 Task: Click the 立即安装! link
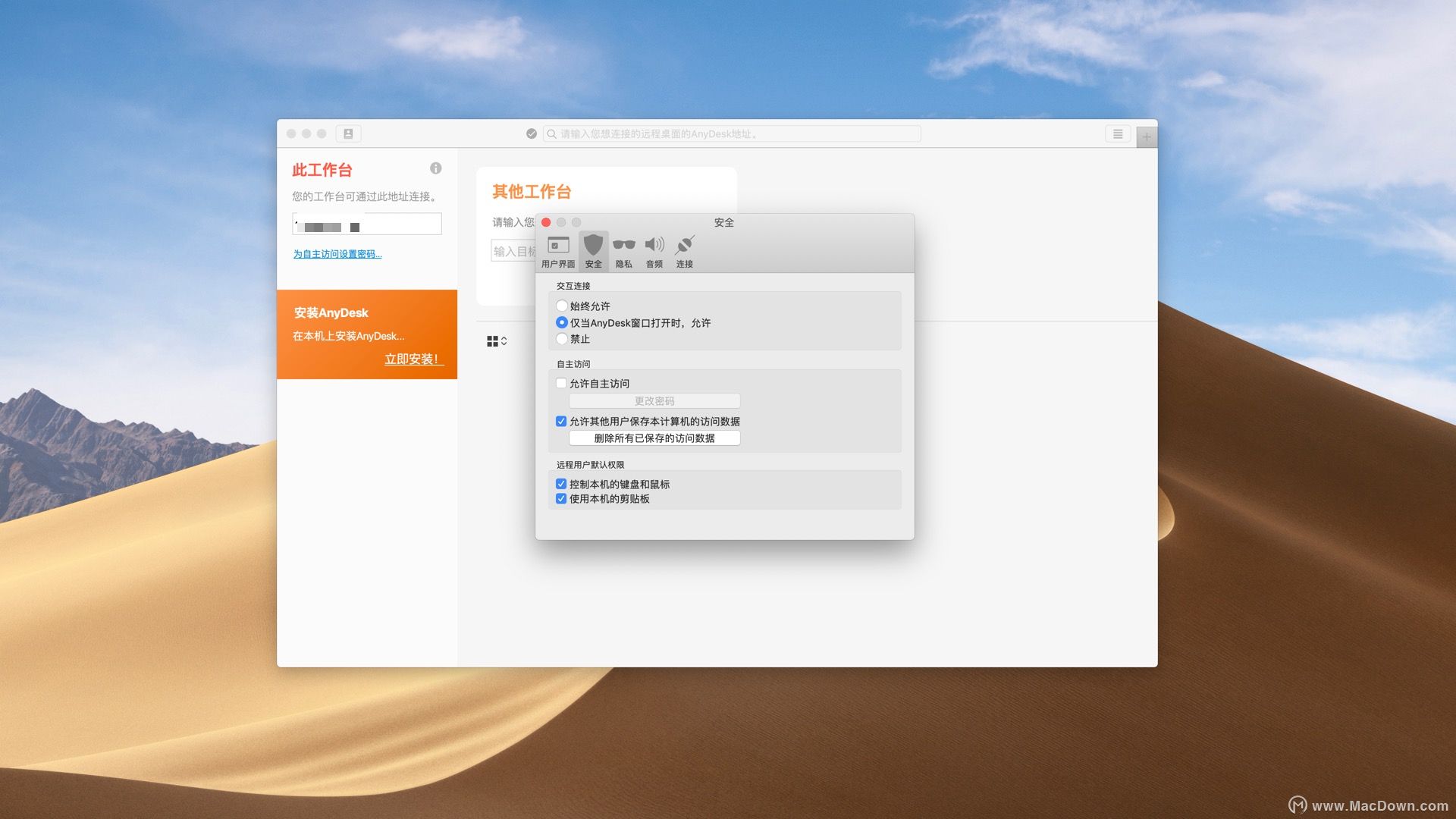point(413,359)
